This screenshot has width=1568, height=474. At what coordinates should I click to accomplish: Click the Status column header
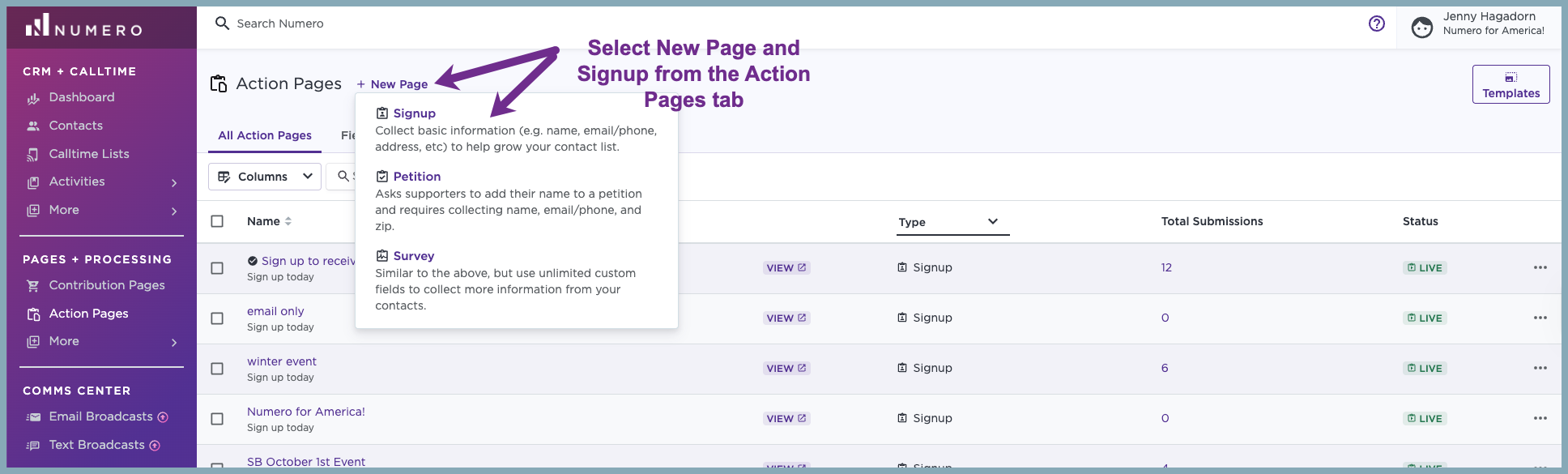coord(1421,221)
